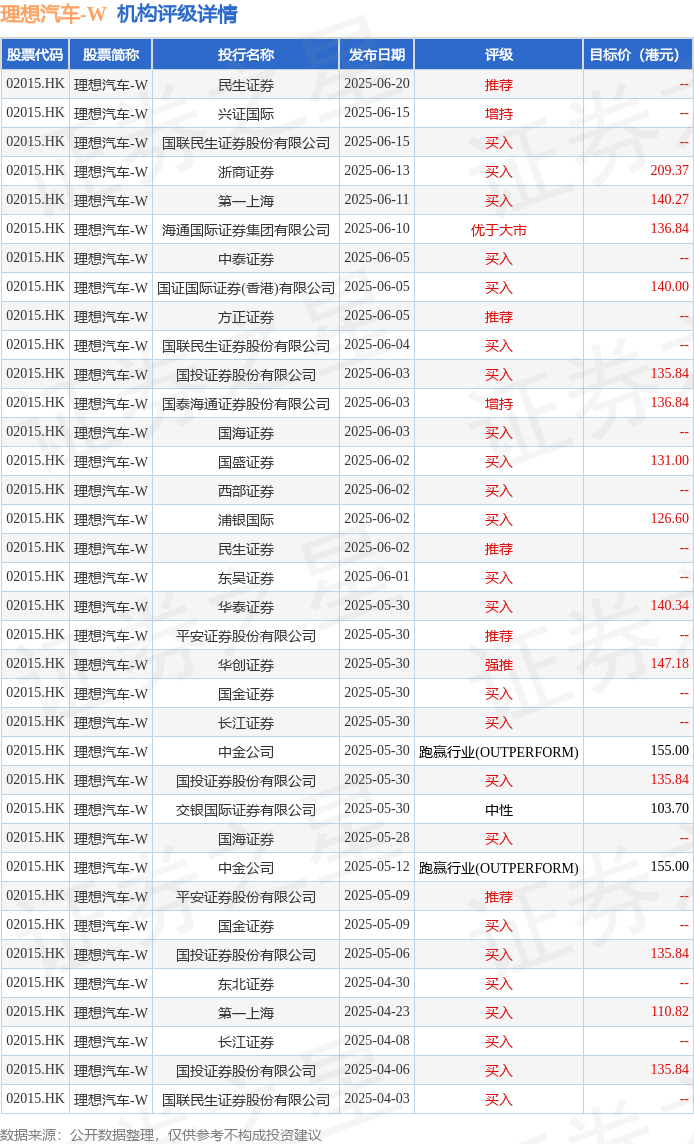Image resolution: width=694 pixels, height=1144 pixels.
Task: Click the 强推 rating
Action: (499, 665)
